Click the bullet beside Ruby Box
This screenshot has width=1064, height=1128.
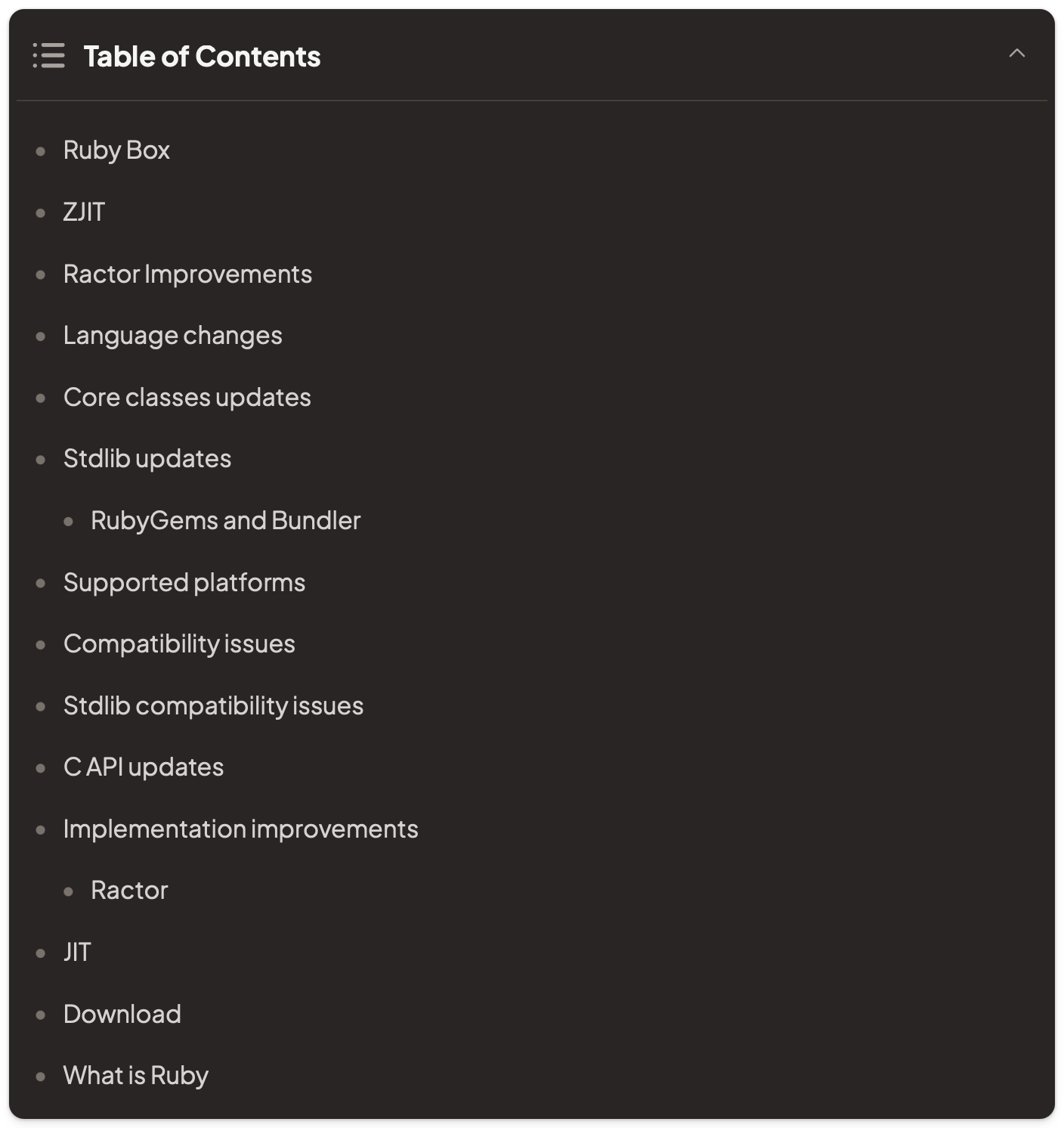(41, 151)
